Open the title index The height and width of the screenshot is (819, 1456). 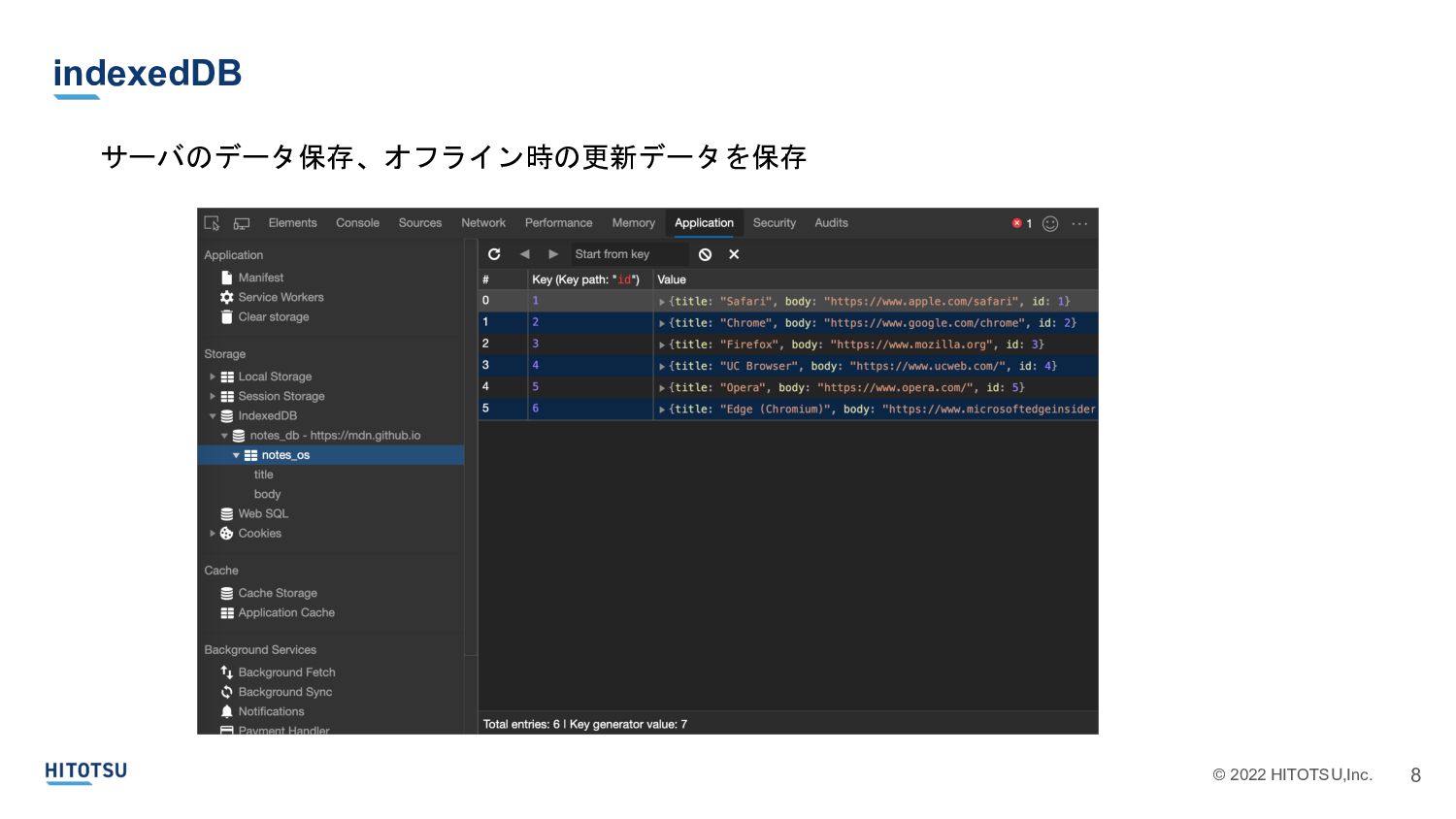[264, 475]
